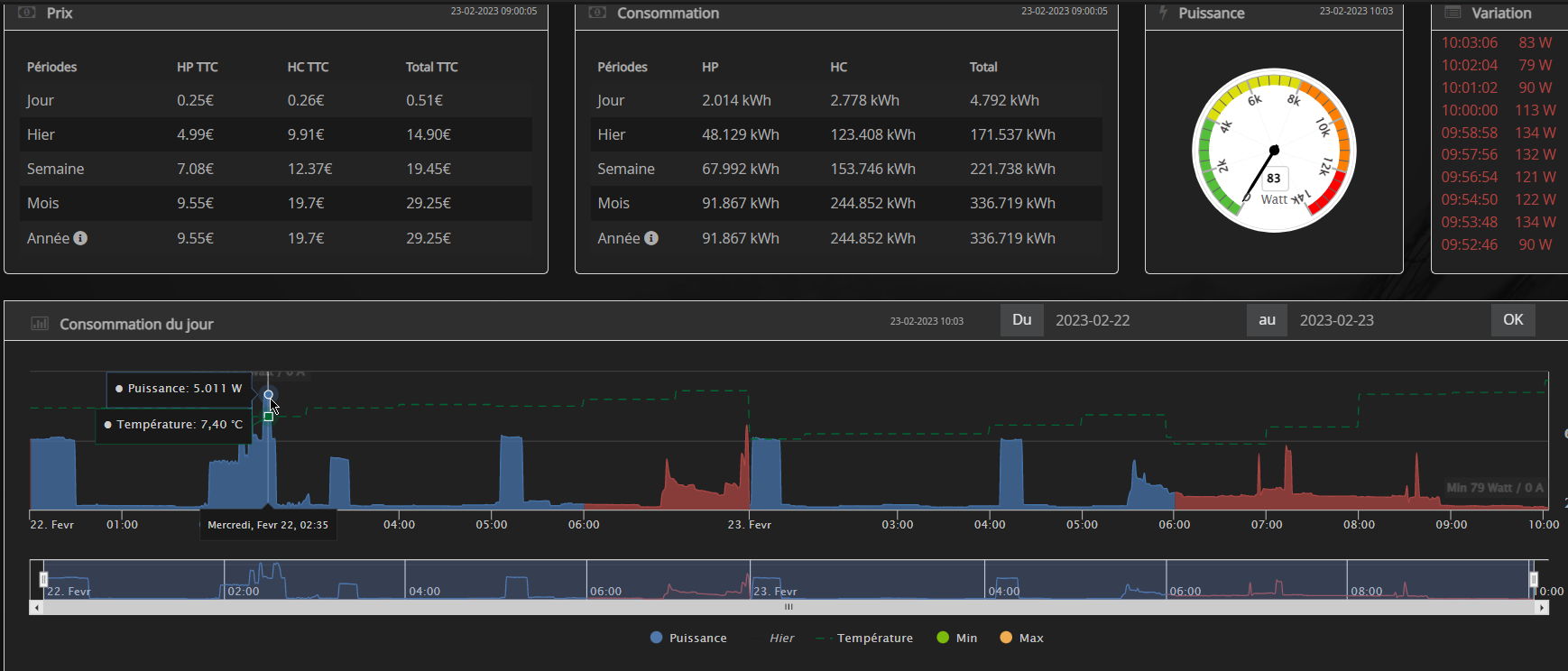Screen dimensions: 1568x671
Task: Click the navigator scrollbar thumb
Action: 789,607
